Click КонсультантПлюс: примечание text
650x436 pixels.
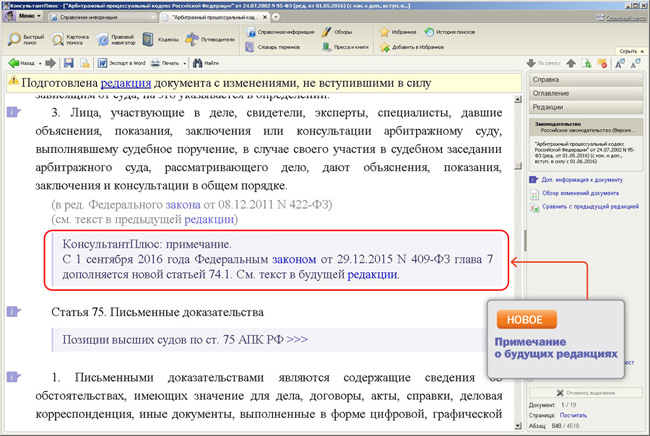[x=147, y=244]
